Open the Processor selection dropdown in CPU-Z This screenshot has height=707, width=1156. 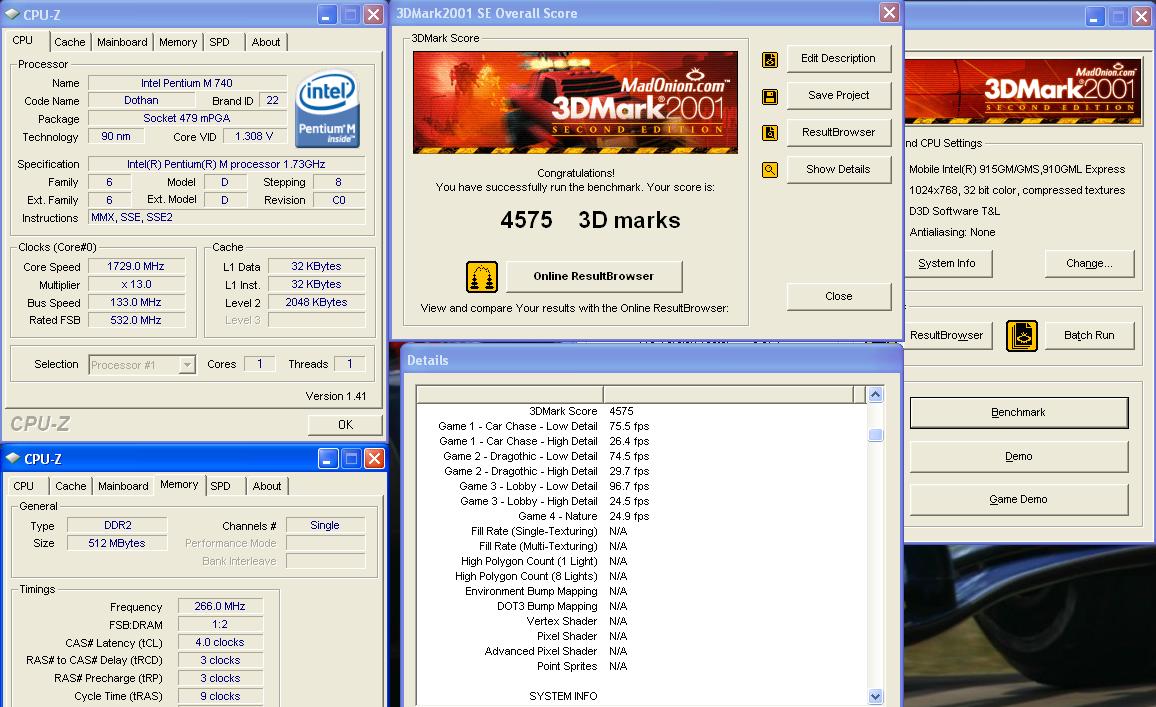pyautogui.click(x=187, y=364)
